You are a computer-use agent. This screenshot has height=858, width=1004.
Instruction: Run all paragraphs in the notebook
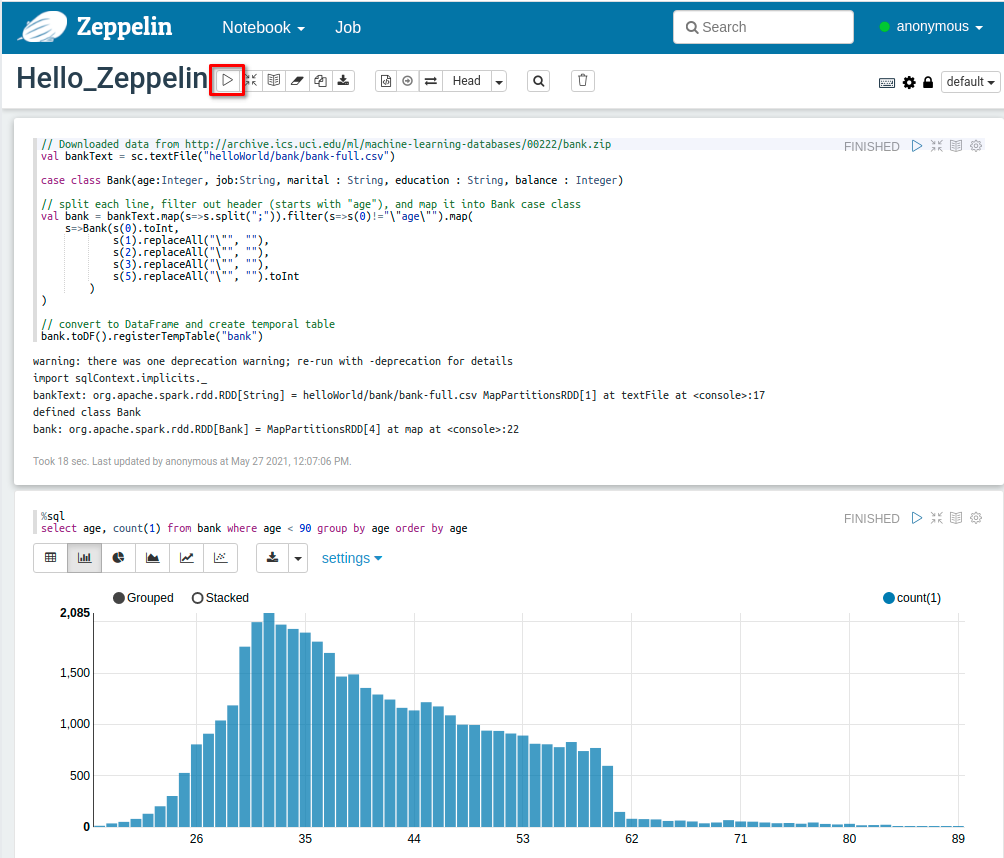228,81
